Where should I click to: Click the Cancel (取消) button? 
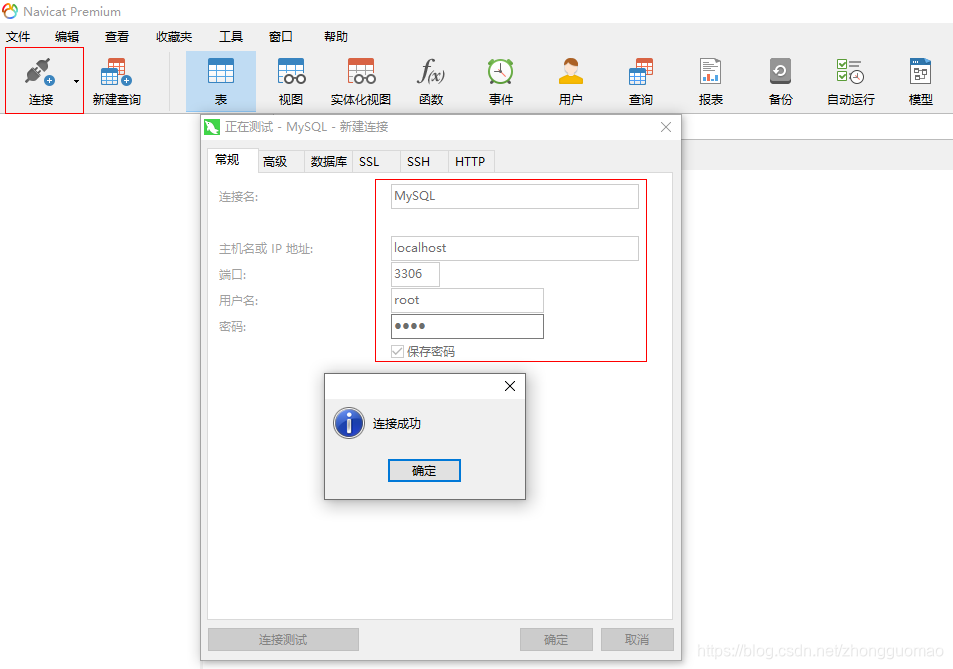pos(637,639)
